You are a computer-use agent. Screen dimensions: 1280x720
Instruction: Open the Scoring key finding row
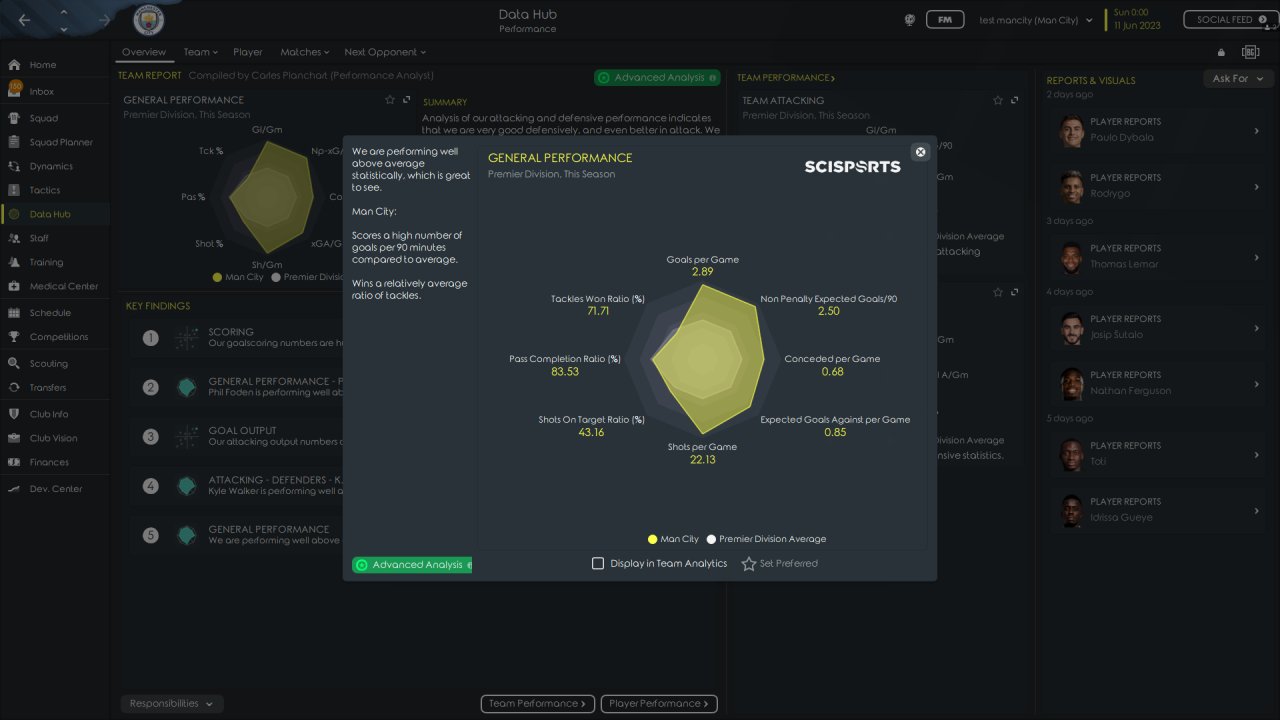click(x=236, y=338)
